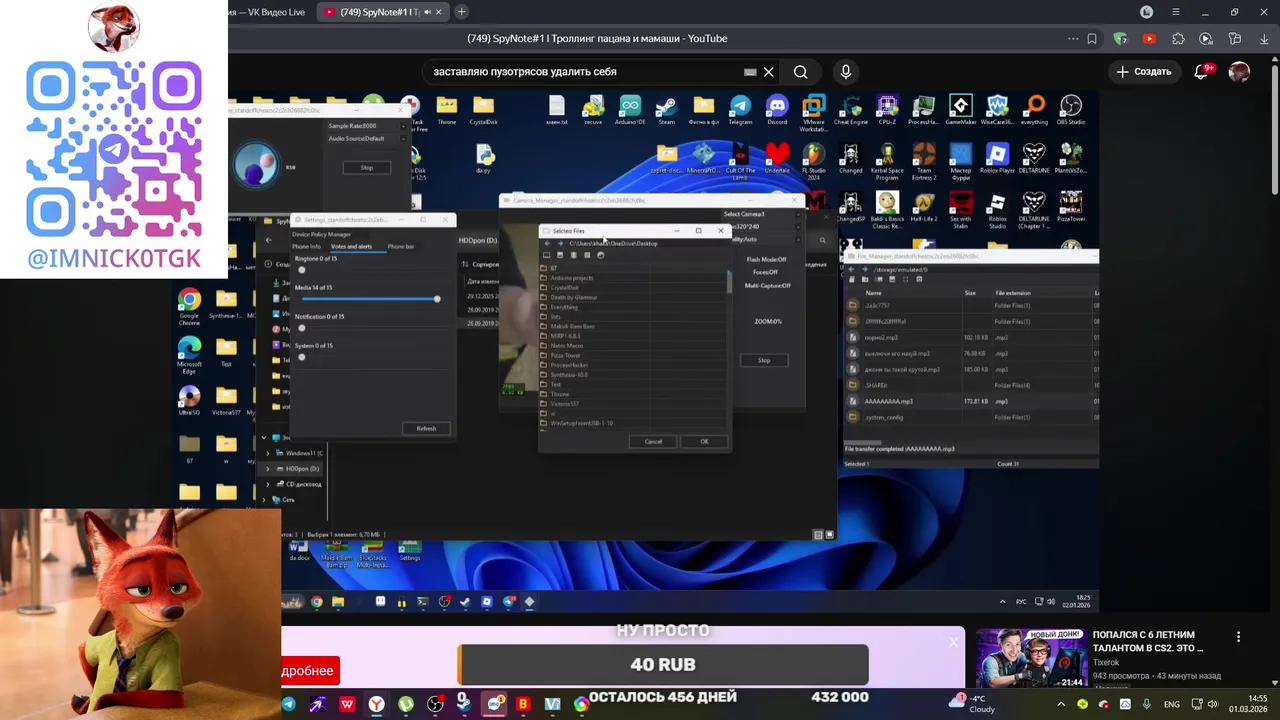This screenshot has width=1280, height=720.
Task: Show hidden system tray icons
Action: 1061,705
